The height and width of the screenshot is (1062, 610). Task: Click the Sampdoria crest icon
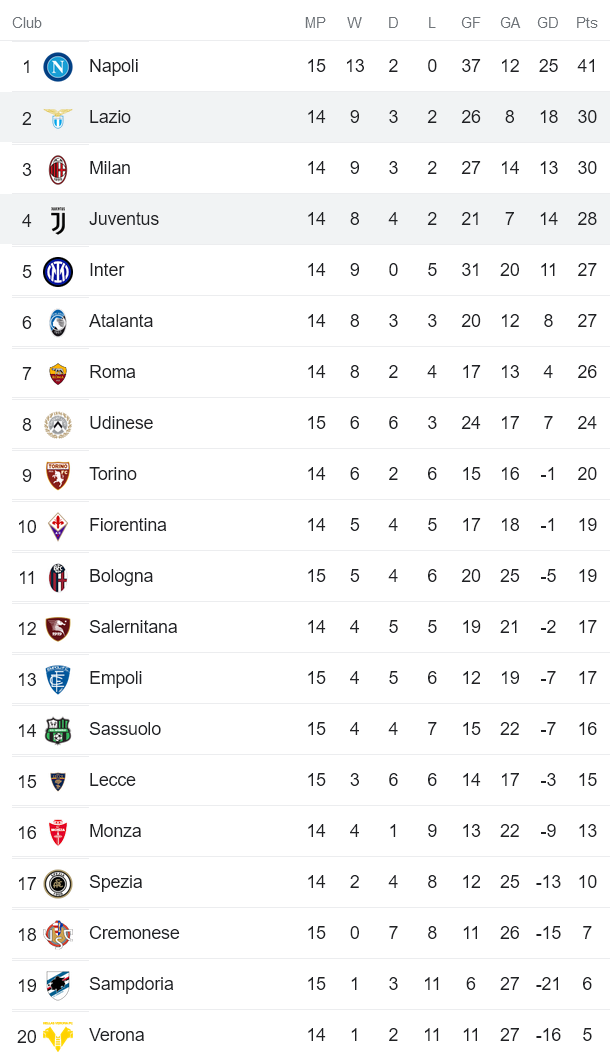[x=58, y=985]
